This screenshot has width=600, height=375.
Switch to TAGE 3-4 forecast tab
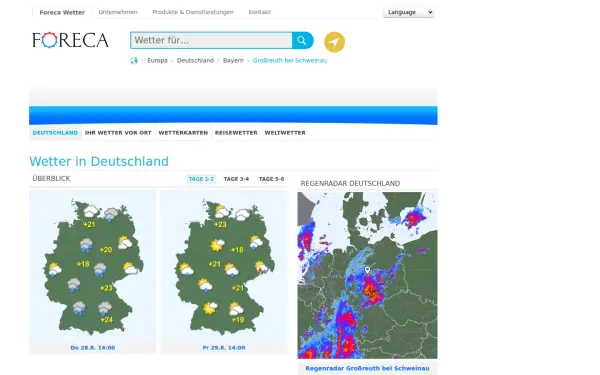(236, 179)
